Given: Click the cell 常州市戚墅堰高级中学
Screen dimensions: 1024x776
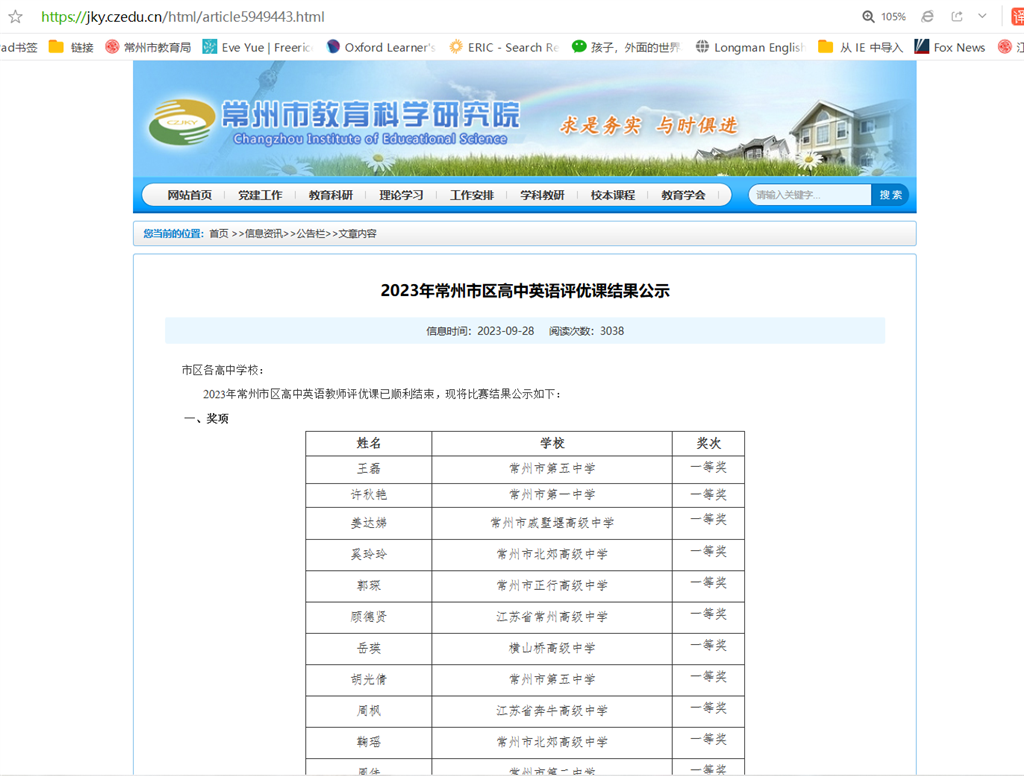Looking at the screenshot, I should (552, 523).
